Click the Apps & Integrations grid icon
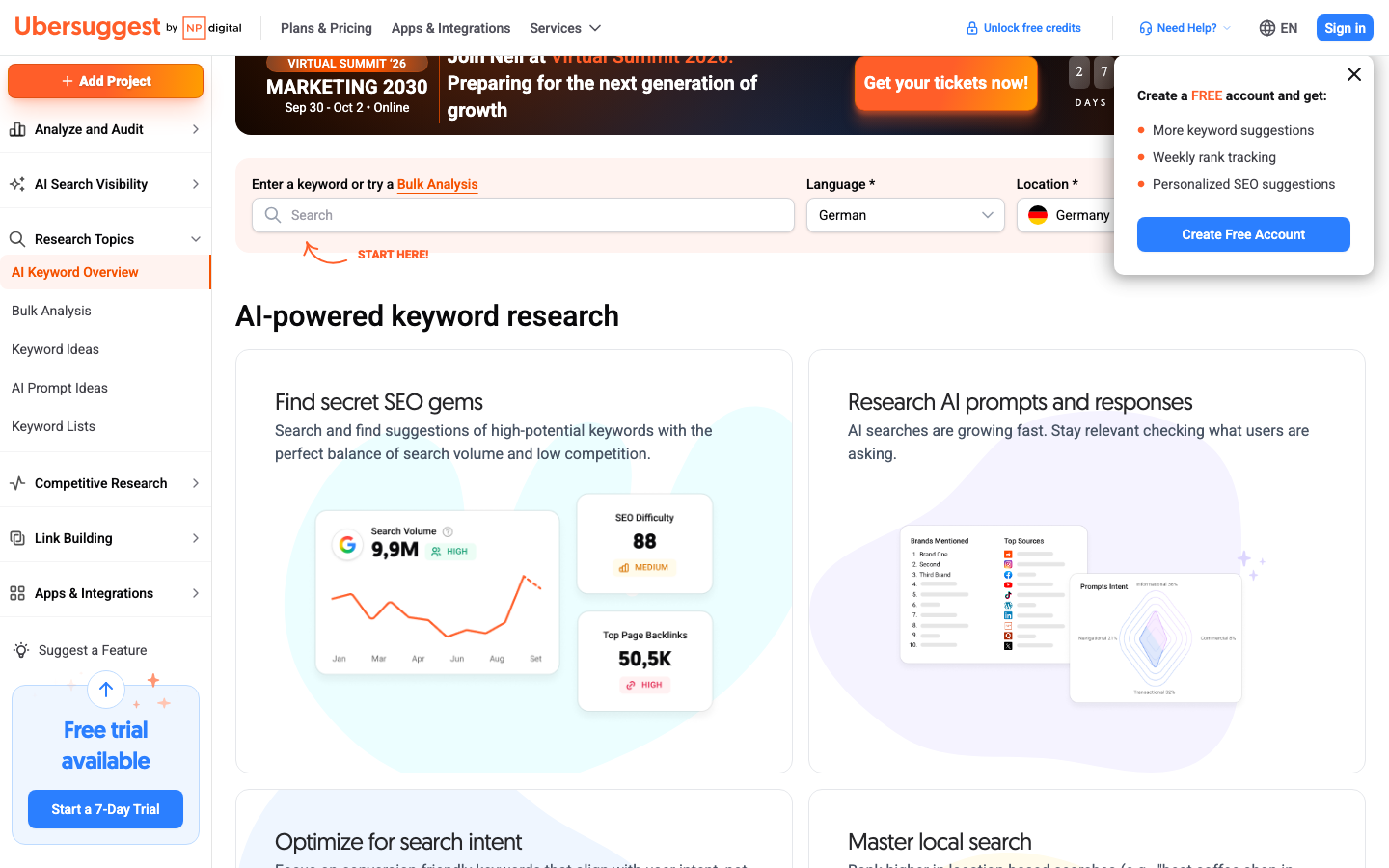This screenshot has height=868, width=1389. pyautogui.click(x=17, y=593)
